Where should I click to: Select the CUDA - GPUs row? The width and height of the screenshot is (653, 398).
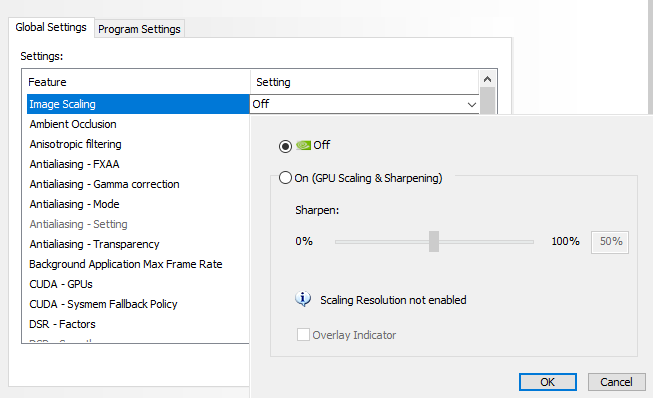pyautogui.click(x=138, y=284)
